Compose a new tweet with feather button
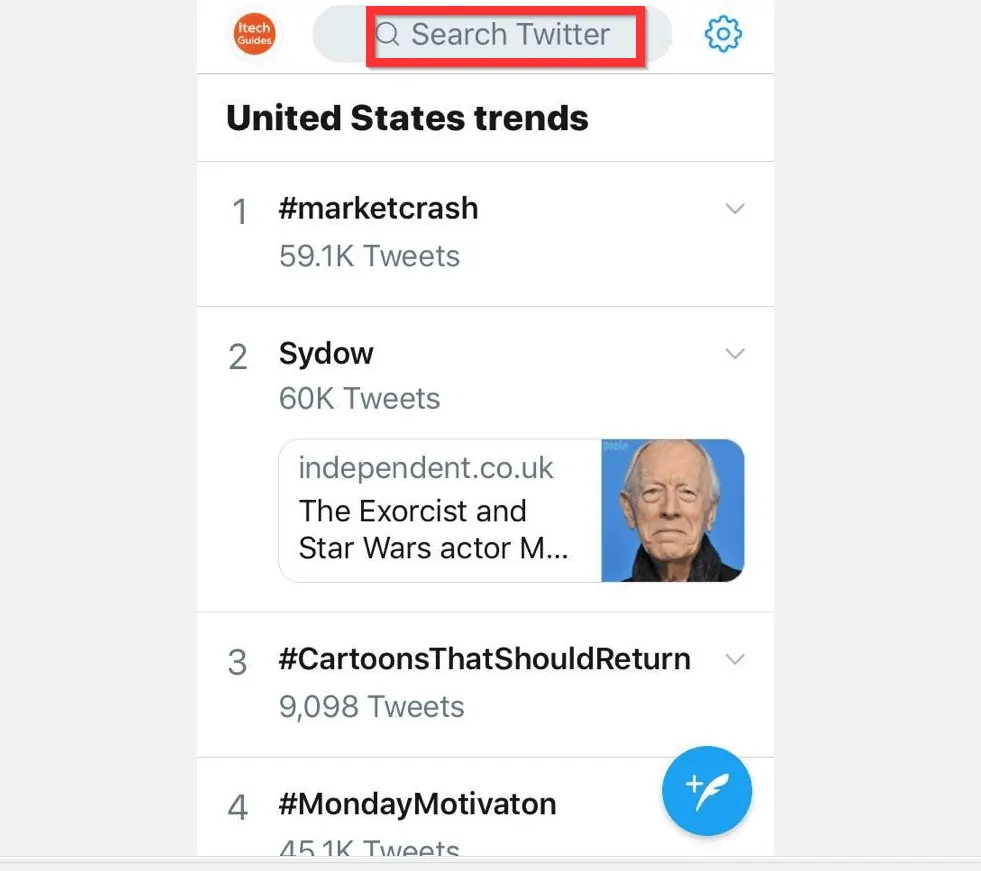The image size is (981, 871). (707, 790)
